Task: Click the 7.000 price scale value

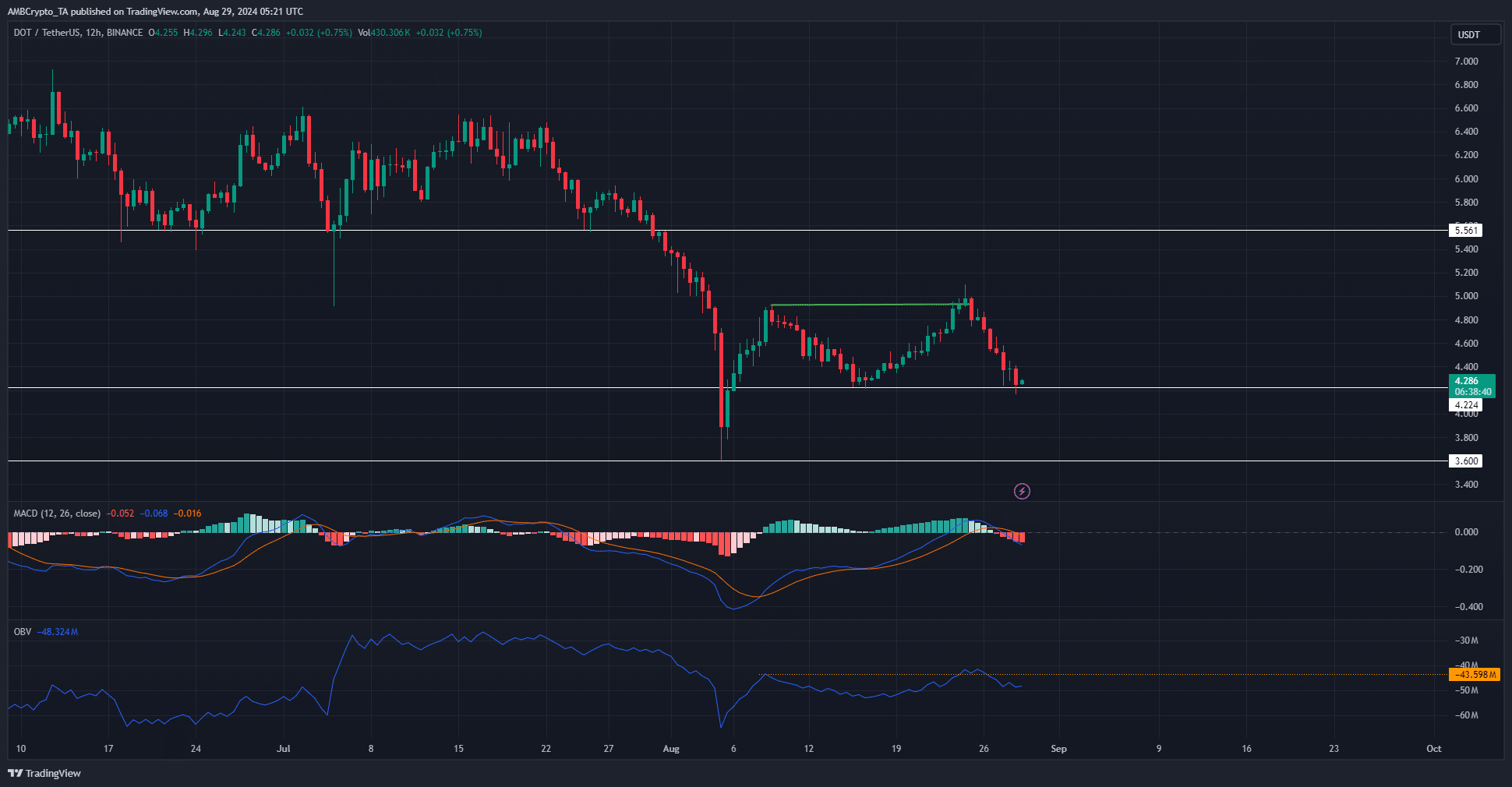Action: pos(1466,62)
